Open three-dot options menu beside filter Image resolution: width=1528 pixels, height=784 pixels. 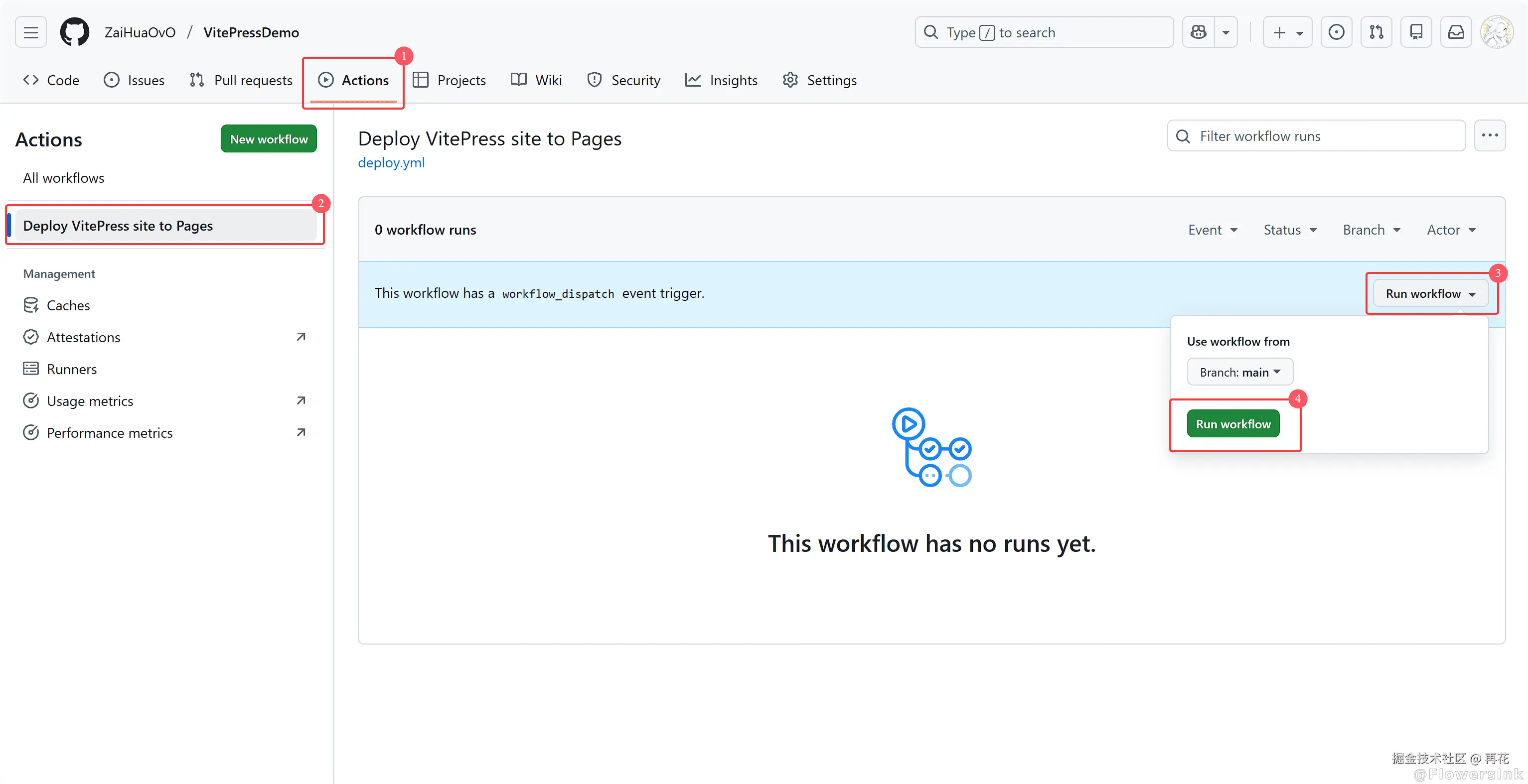click(1490, 136)
